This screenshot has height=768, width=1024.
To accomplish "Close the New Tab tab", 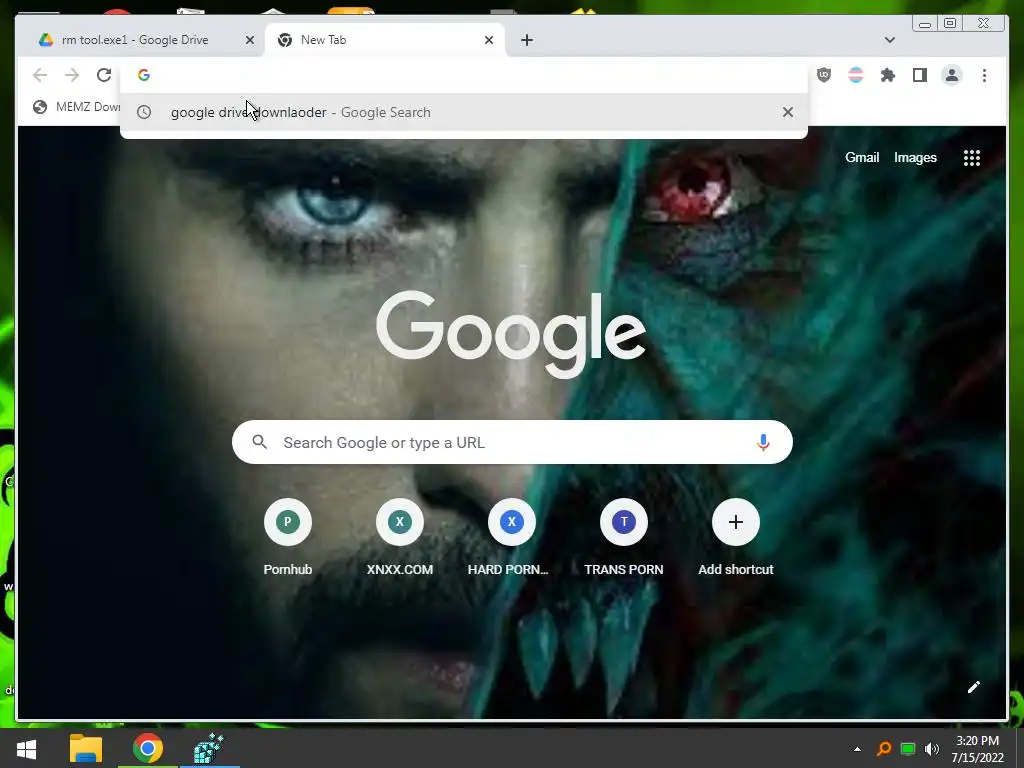I will [x=488, y=40].
